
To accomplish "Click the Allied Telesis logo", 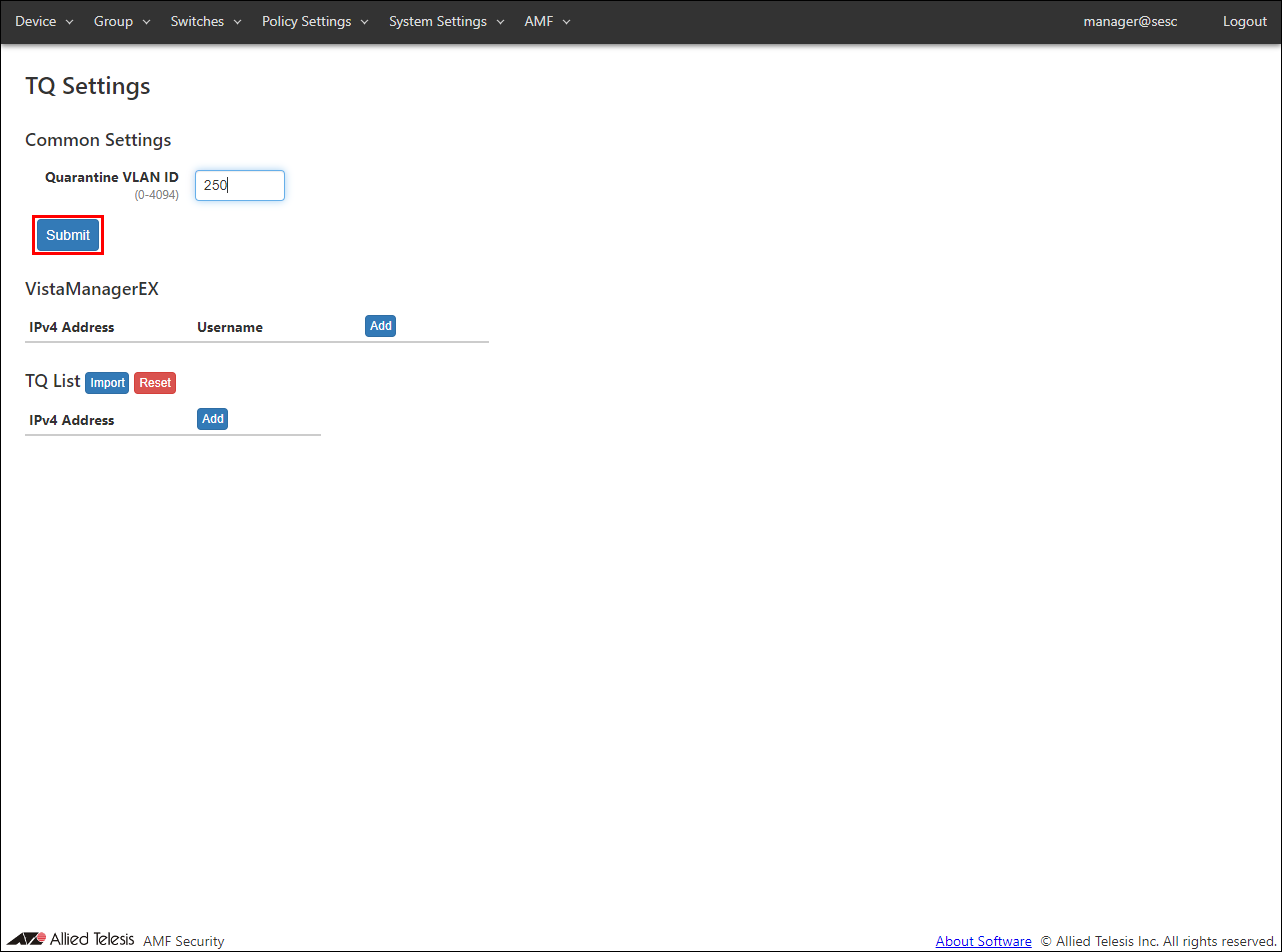I will [x=70, y=940].
